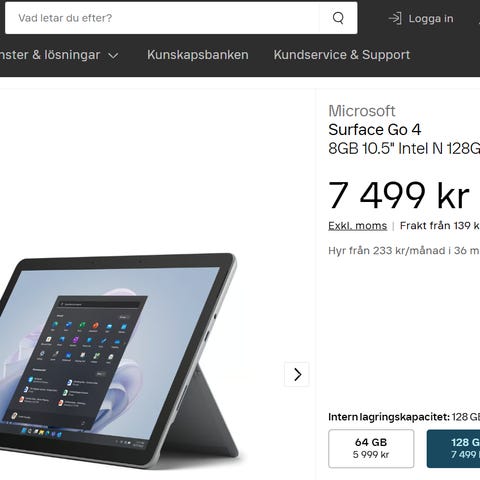Click the Tjänster & lösningar menu label
This screenshot has width=480, height=480.
point(50,55)
